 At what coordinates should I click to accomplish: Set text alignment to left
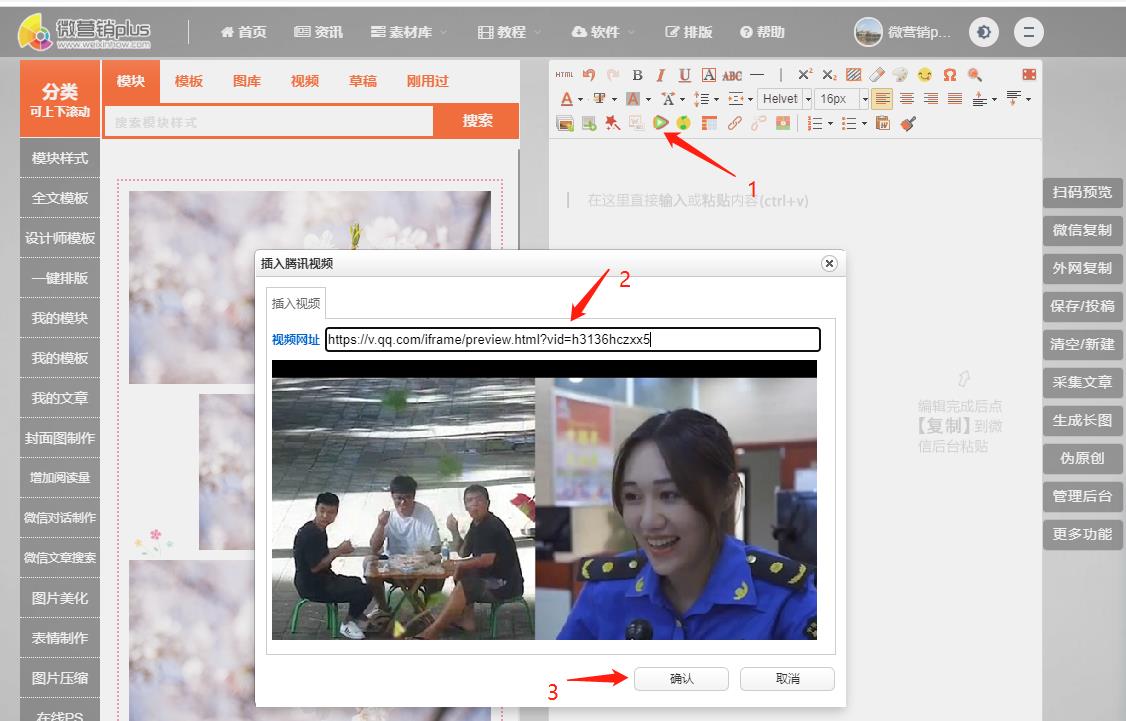883,98
